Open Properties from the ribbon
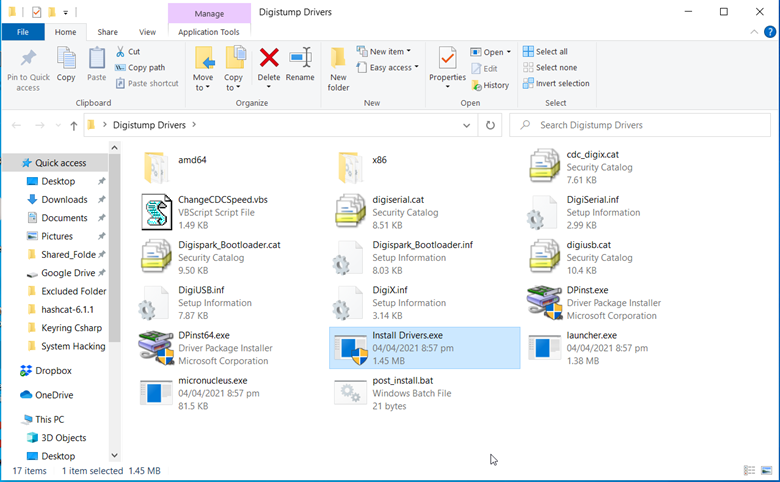This screenshot has width=780, height=482. coord(447,64)
